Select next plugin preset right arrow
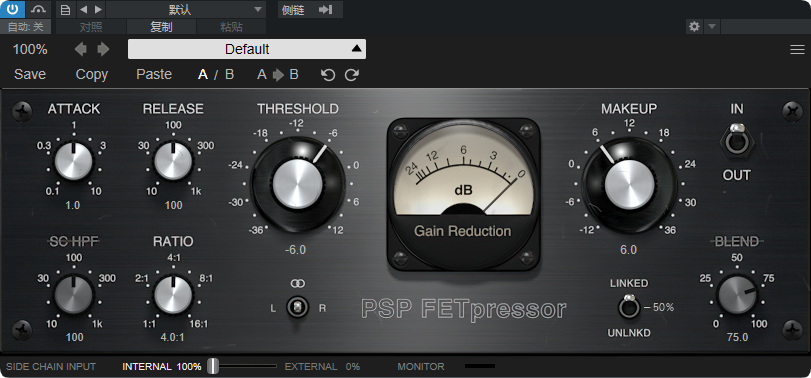This screenshot has height=378, width=811. click(103, 49)
